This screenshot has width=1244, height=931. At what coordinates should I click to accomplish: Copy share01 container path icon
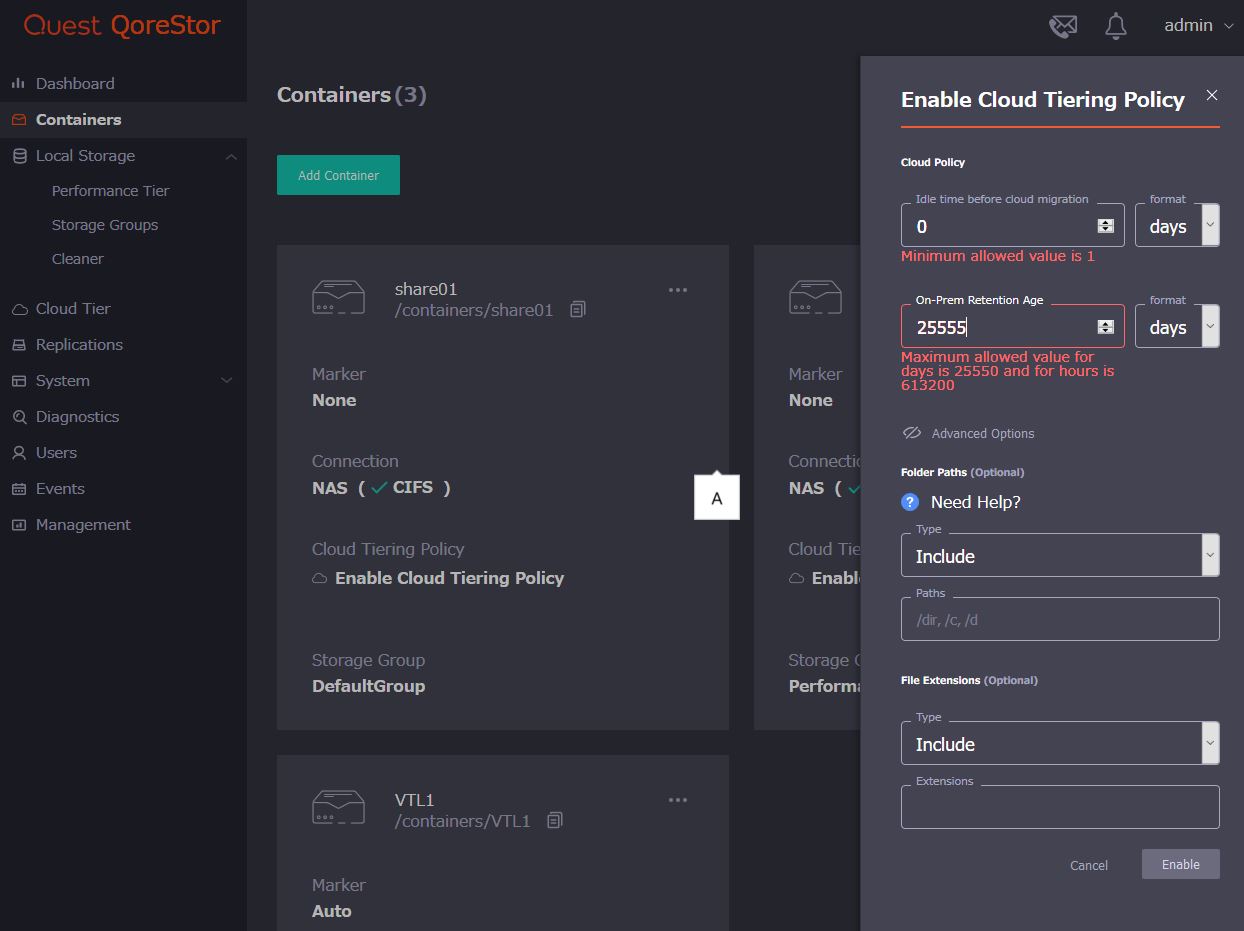click(578, 310)
